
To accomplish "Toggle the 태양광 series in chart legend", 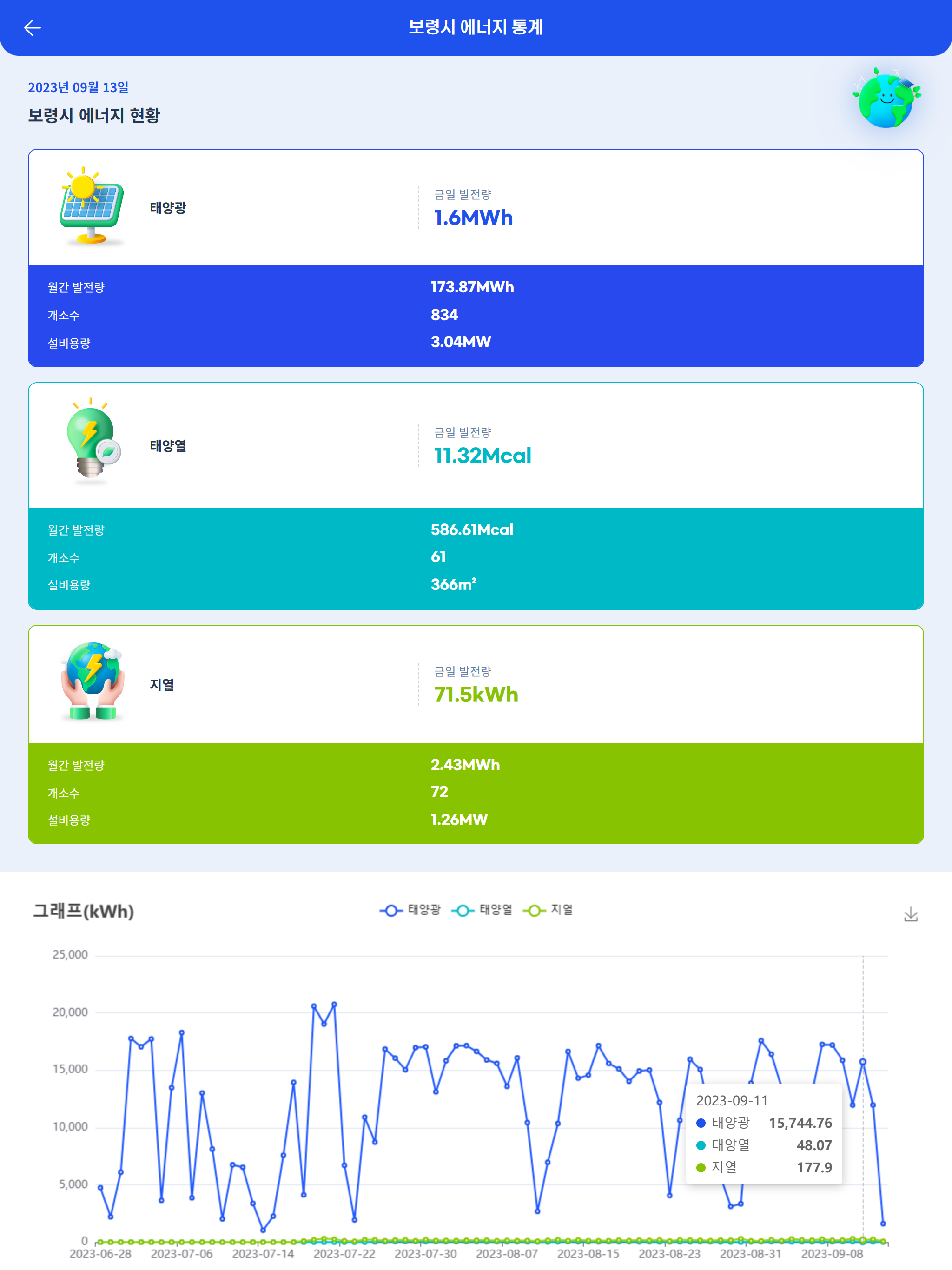I will tap(410, 910).
